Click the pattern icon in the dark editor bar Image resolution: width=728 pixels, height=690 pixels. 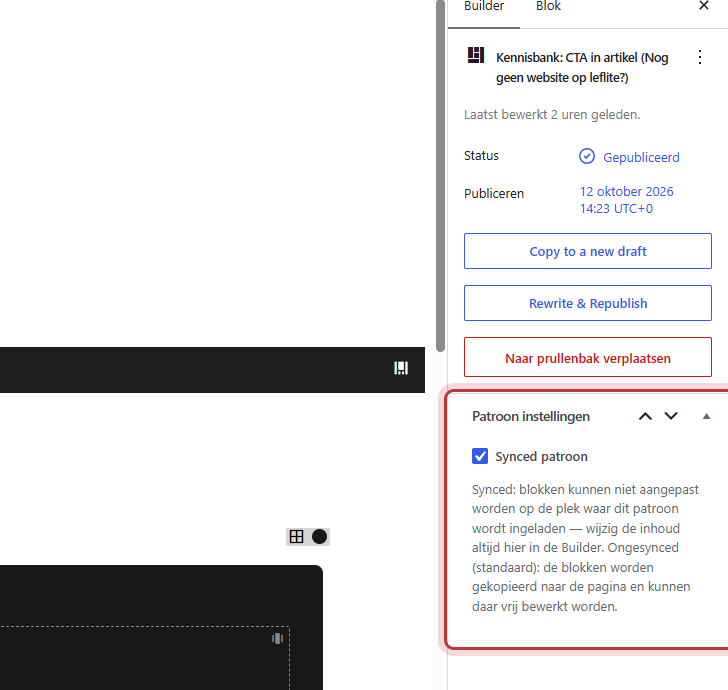[x=401, y=368]
